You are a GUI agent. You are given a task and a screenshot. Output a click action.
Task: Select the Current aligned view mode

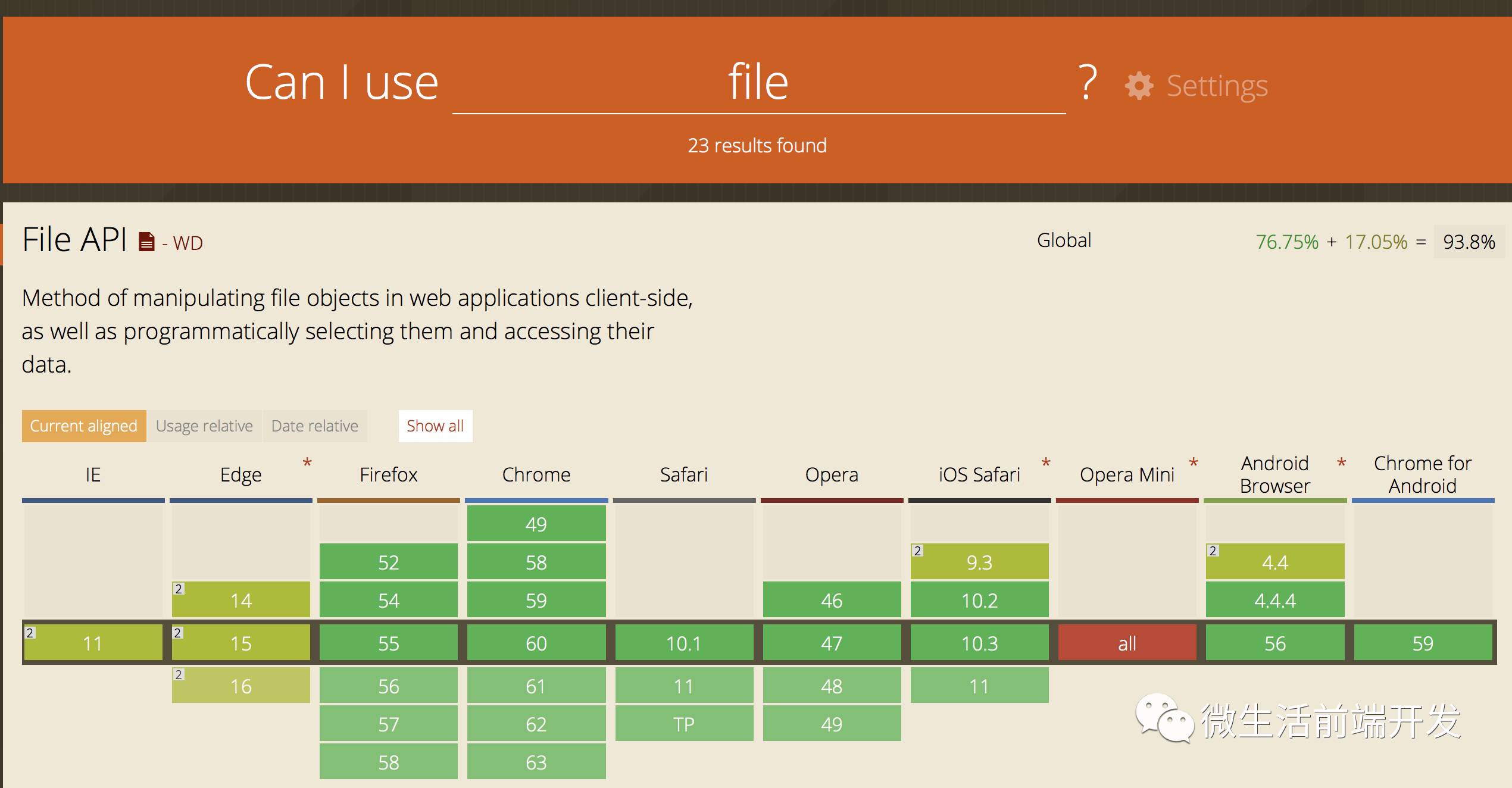coord(84,426)
